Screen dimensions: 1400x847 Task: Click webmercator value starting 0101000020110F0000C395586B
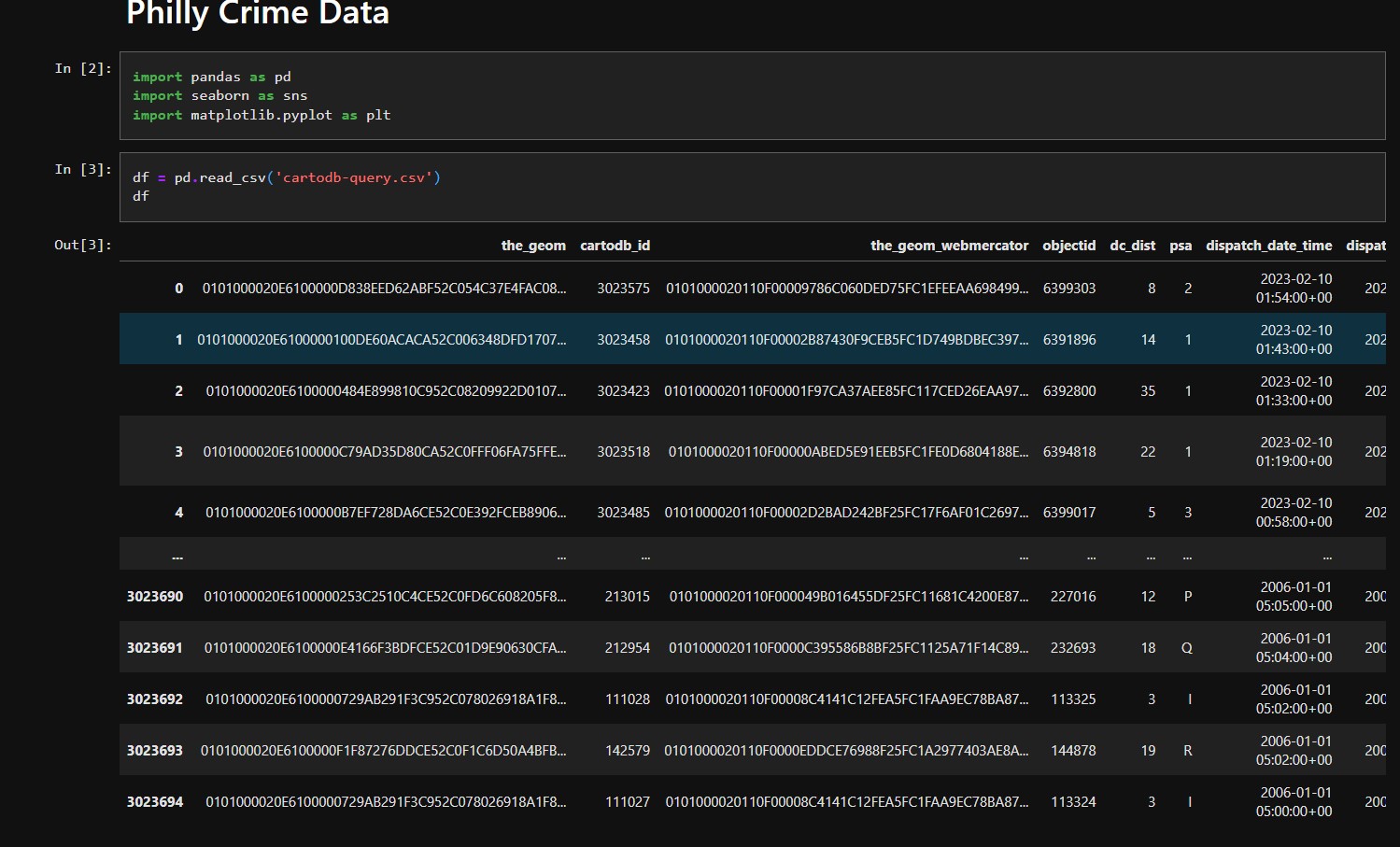tap(849, 648)
